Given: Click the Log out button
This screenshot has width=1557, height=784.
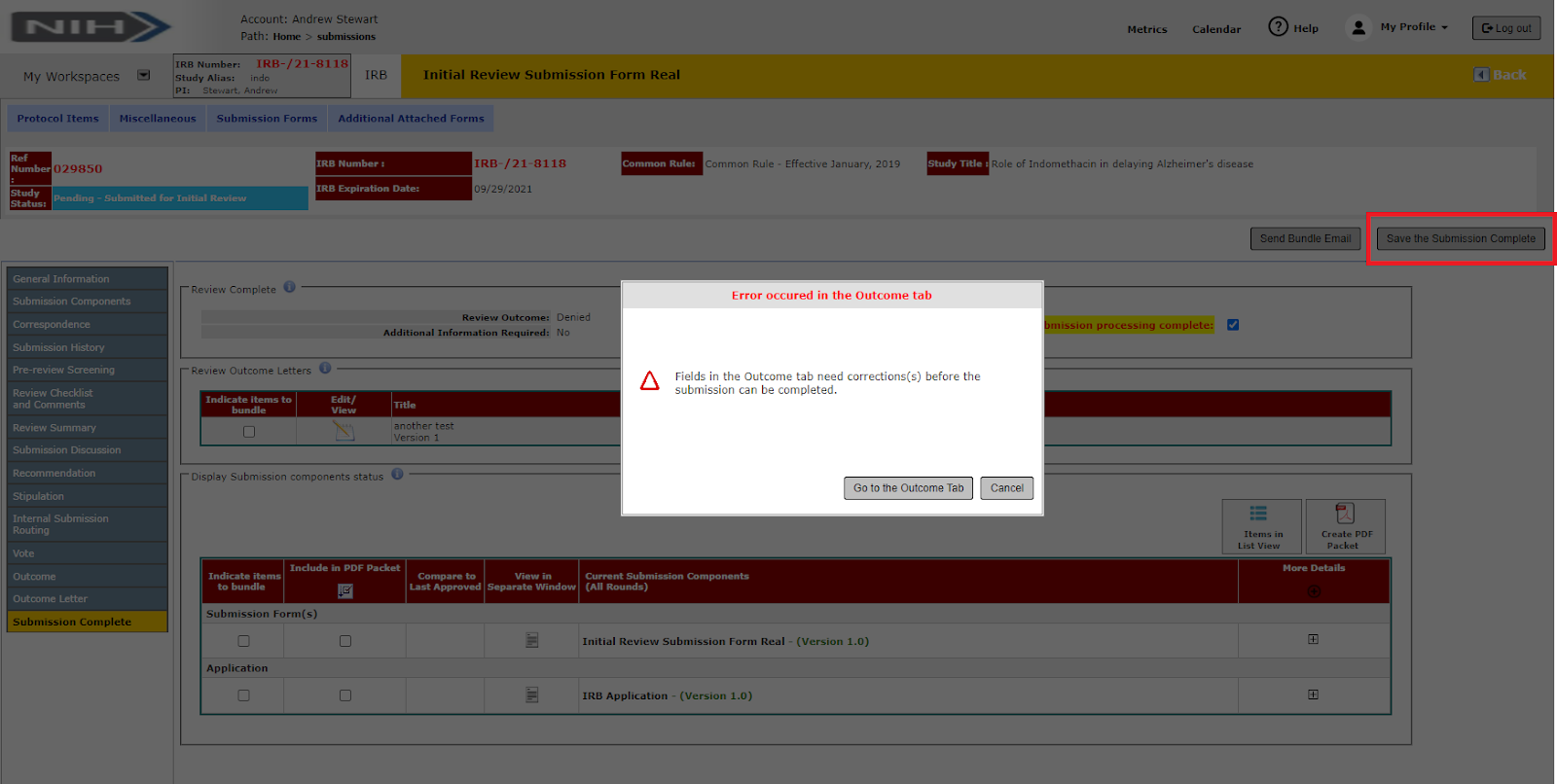Looking at the screenshot, I should click(1506, 28).
